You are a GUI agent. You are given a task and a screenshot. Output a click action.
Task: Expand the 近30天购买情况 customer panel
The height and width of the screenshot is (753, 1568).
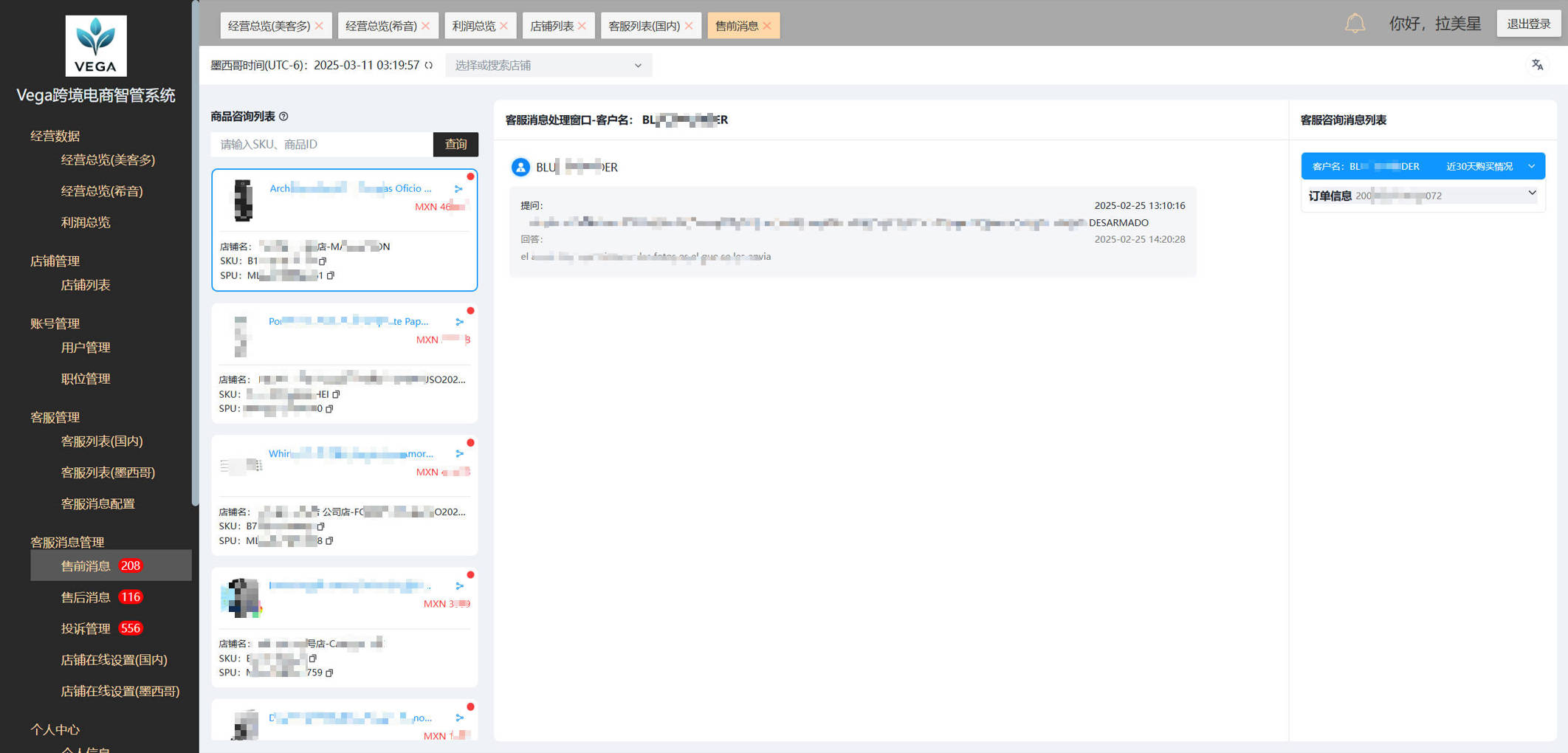[1531, 166]
